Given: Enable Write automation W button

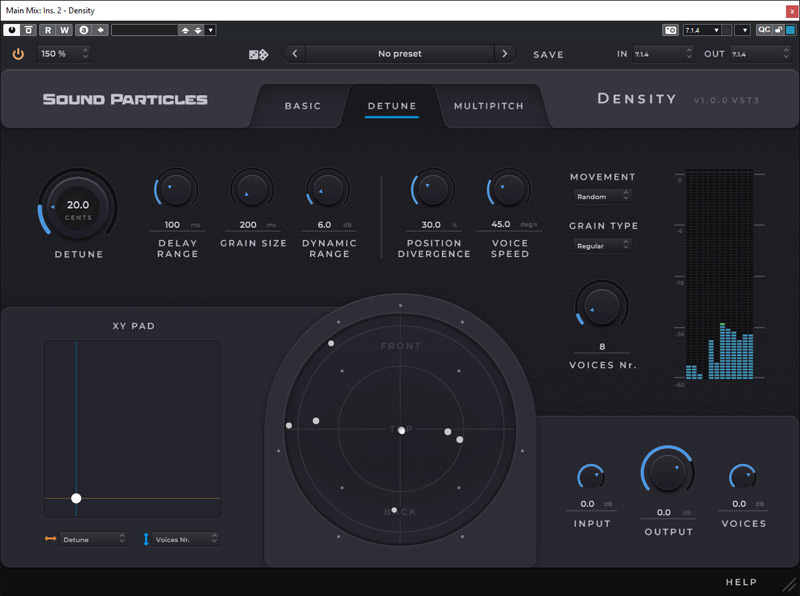Looking at the screenshot, I should click(64, 30).
